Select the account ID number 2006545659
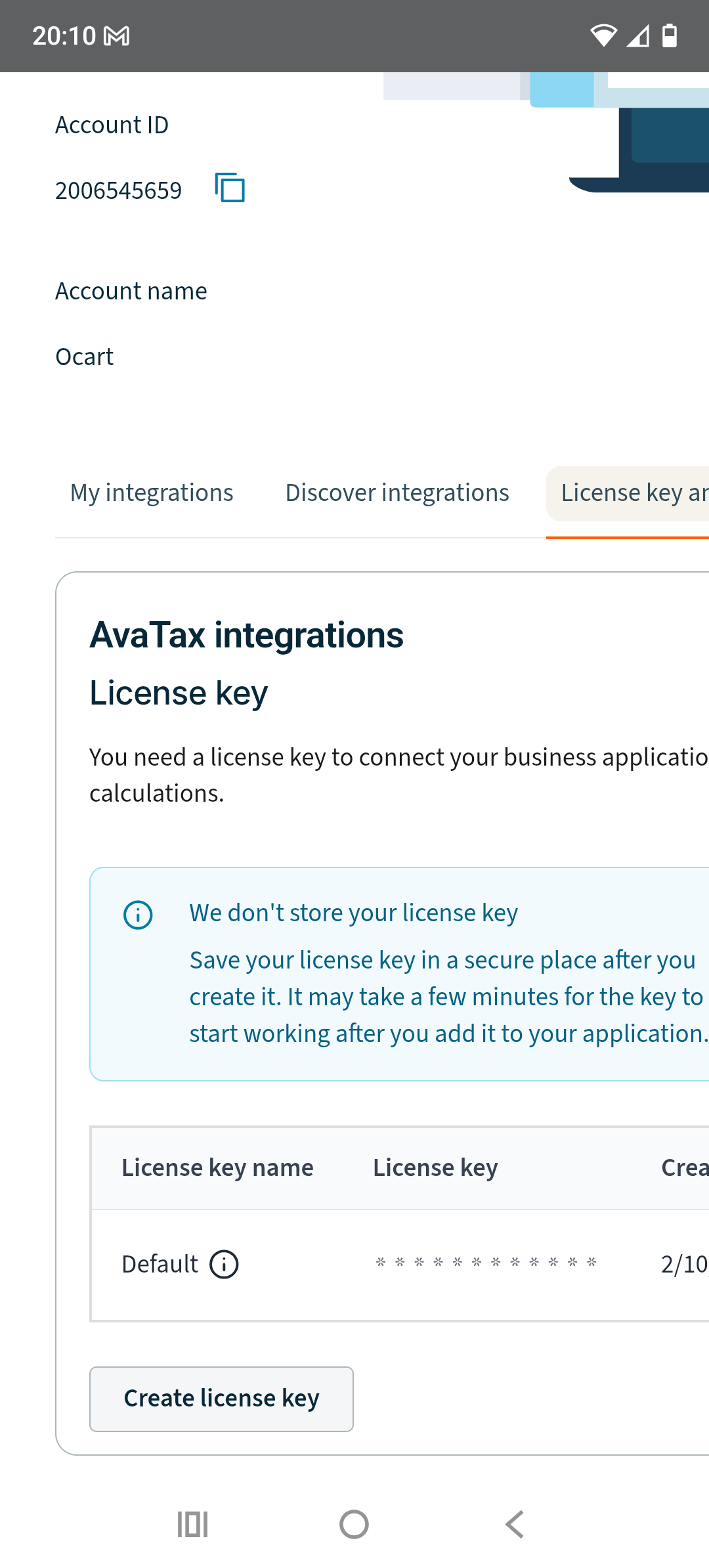 pos(119,190)
